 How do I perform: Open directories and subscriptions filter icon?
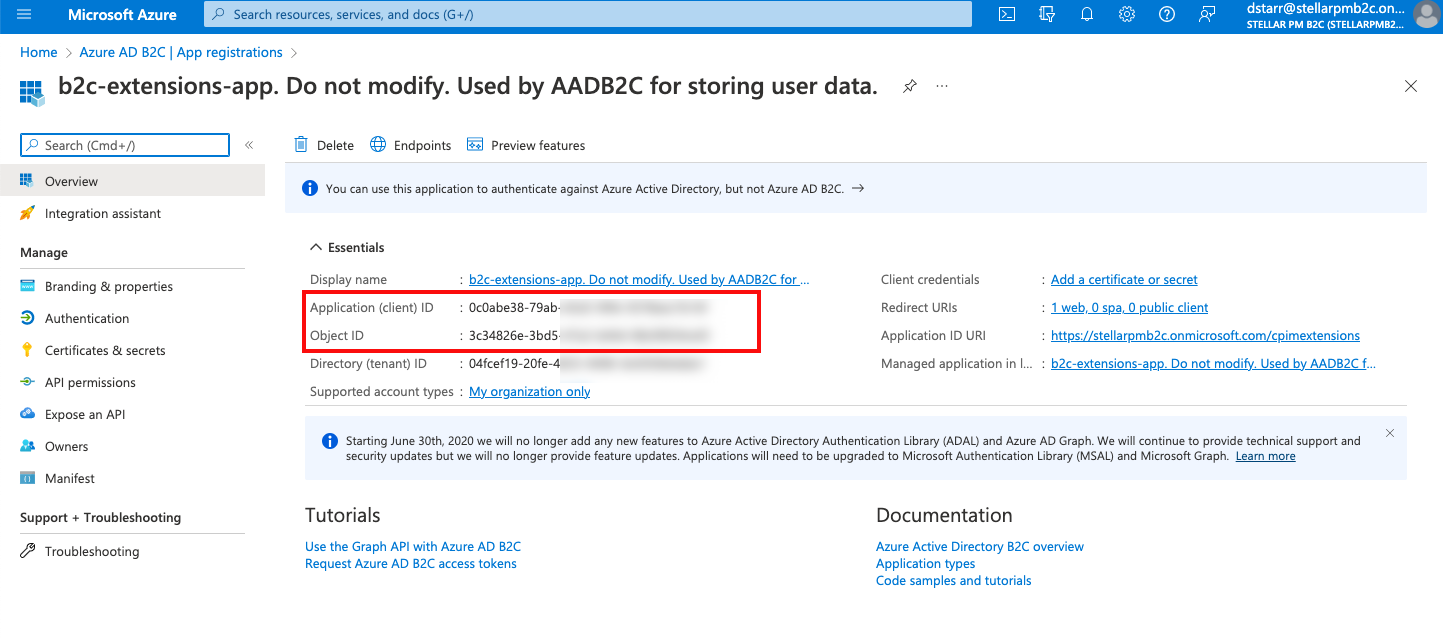[1047, 14]
